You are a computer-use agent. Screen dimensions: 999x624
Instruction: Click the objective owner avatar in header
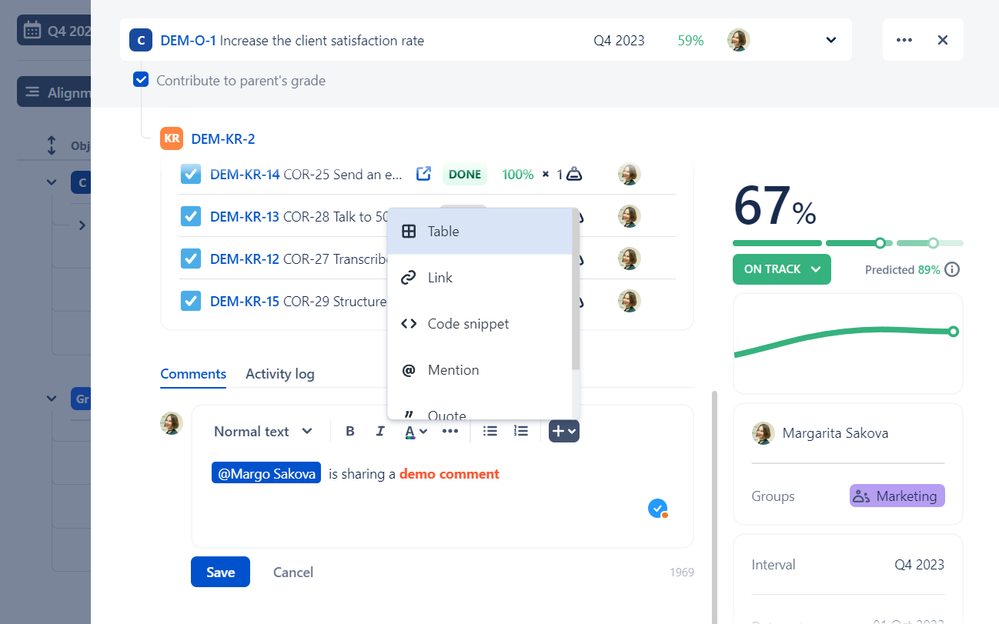coord(738,40)
